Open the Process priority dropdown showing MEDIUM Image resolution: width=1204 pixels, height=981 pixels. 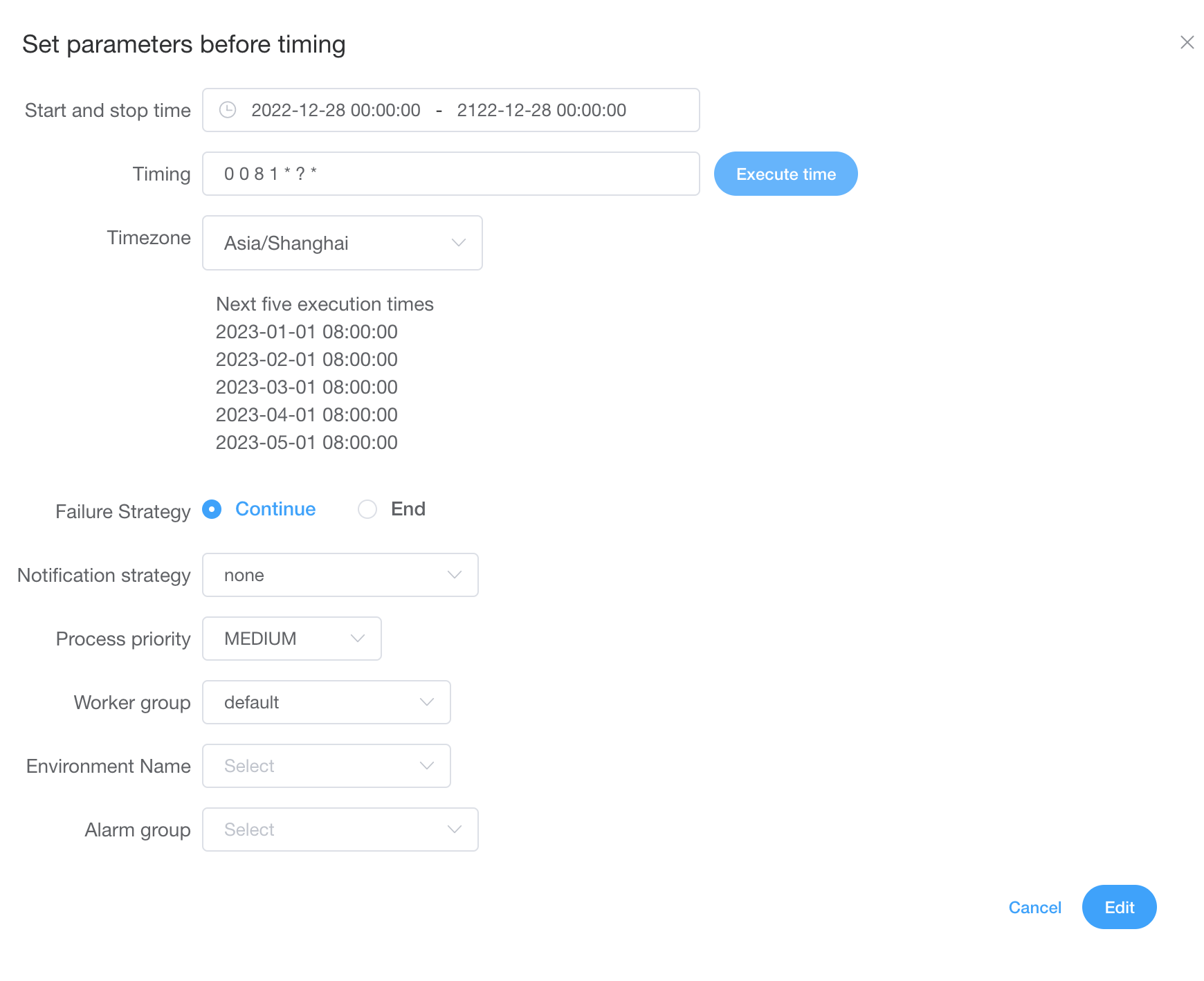point(291,639)
